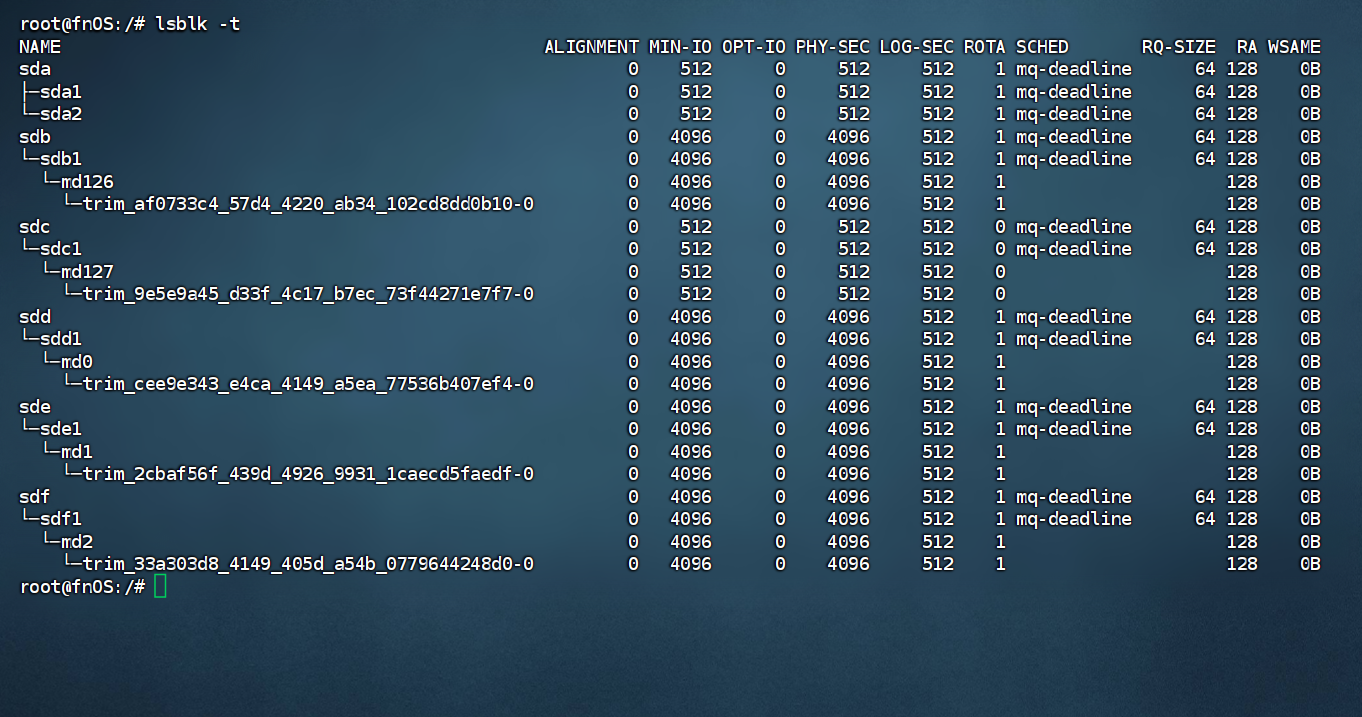The height and width of the screenshot is (717, 1362).
Task: Click the green cursor at bottom prompt
Action: pos(161,587)
